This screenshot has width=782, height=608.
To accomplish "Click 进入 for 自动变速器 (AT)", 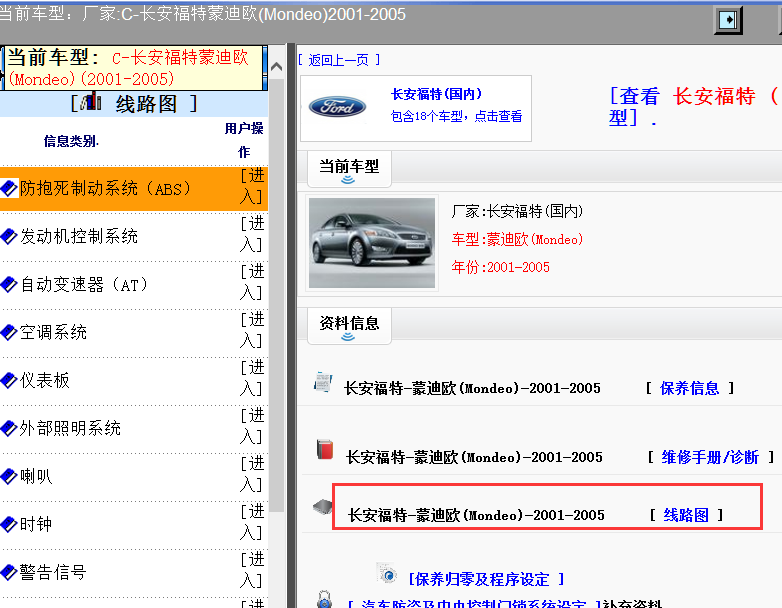I will pos(252,281).
